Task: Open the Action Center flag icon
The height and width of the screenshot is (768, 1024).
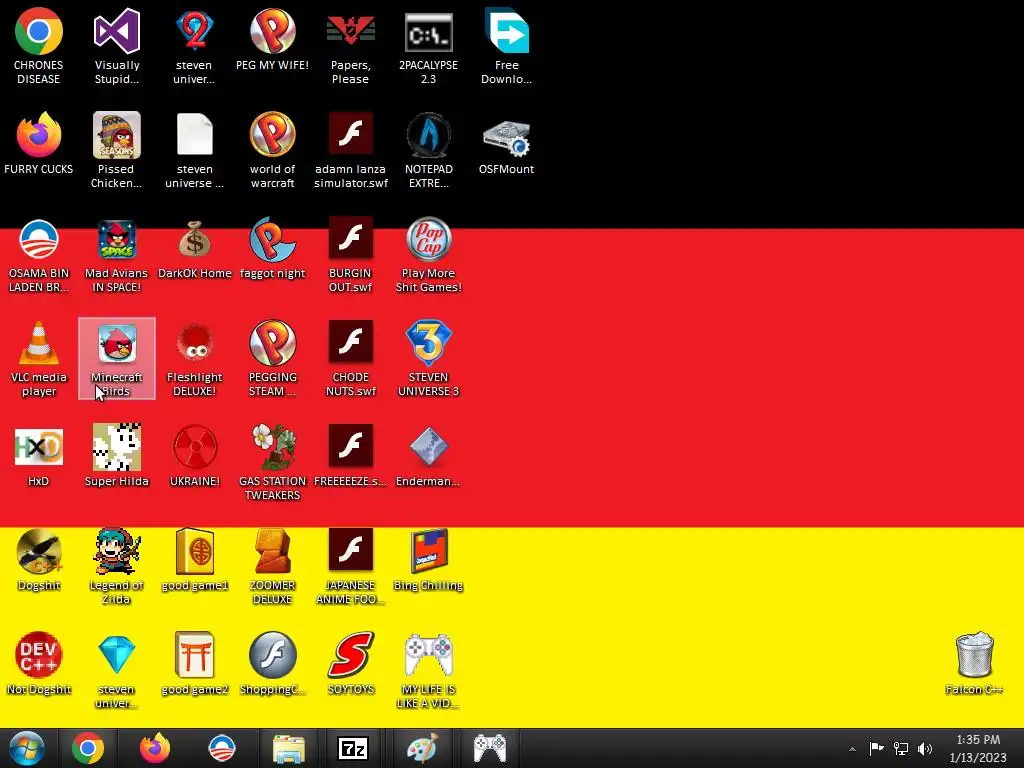Action: coord(876,748)
